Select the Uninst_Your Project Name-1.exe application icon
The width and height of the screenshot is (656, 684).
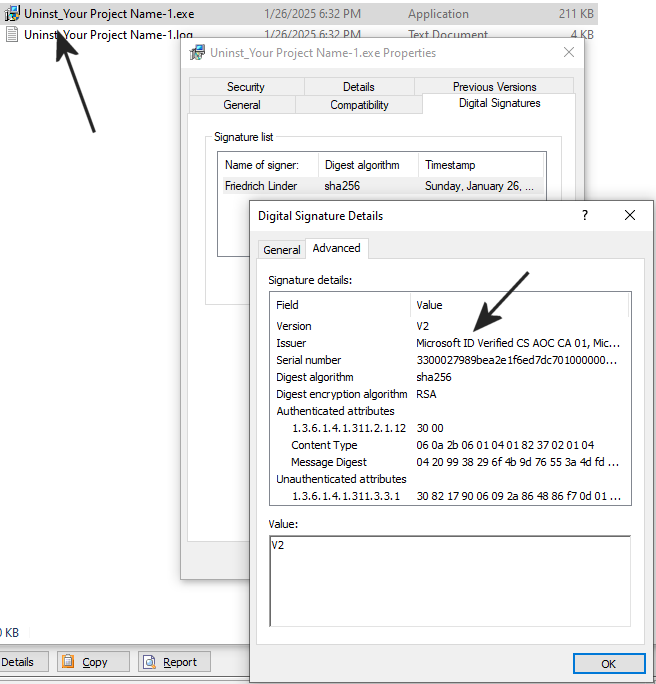point(12,14)
